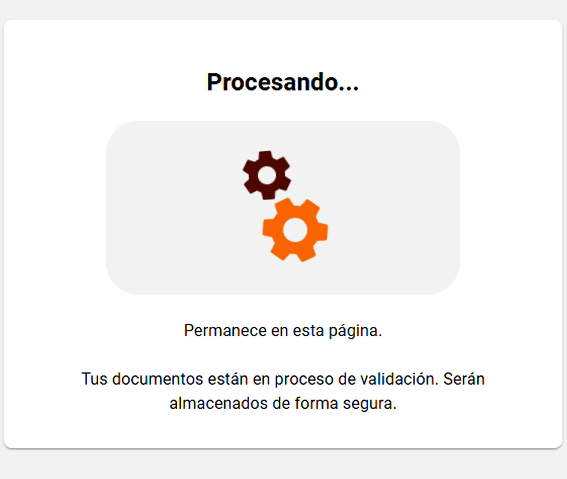The width and height of the screenshot is (567, 479).
Task: Click the "Permanece en esta página." message
Action: point(283,330)
